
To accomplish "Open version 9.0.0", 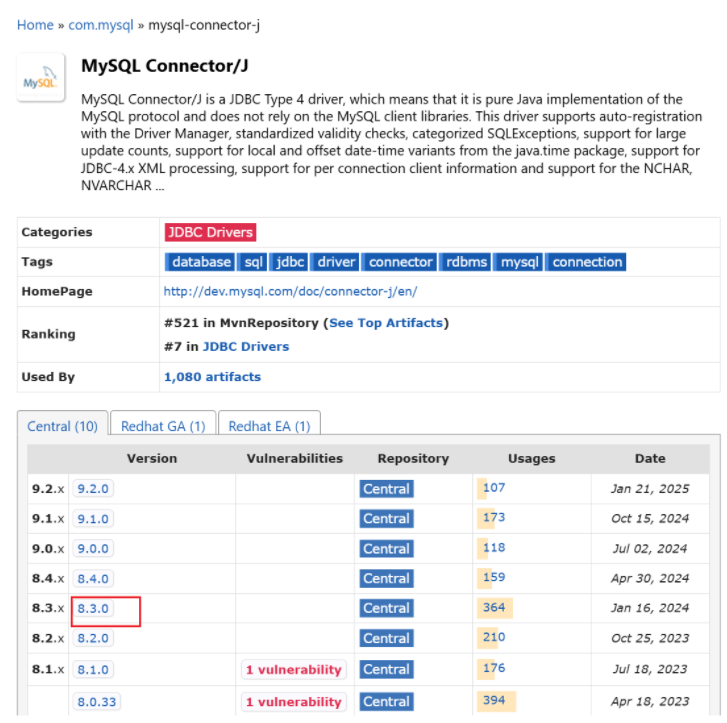I will pyautogui.click(x=93, y=549).
